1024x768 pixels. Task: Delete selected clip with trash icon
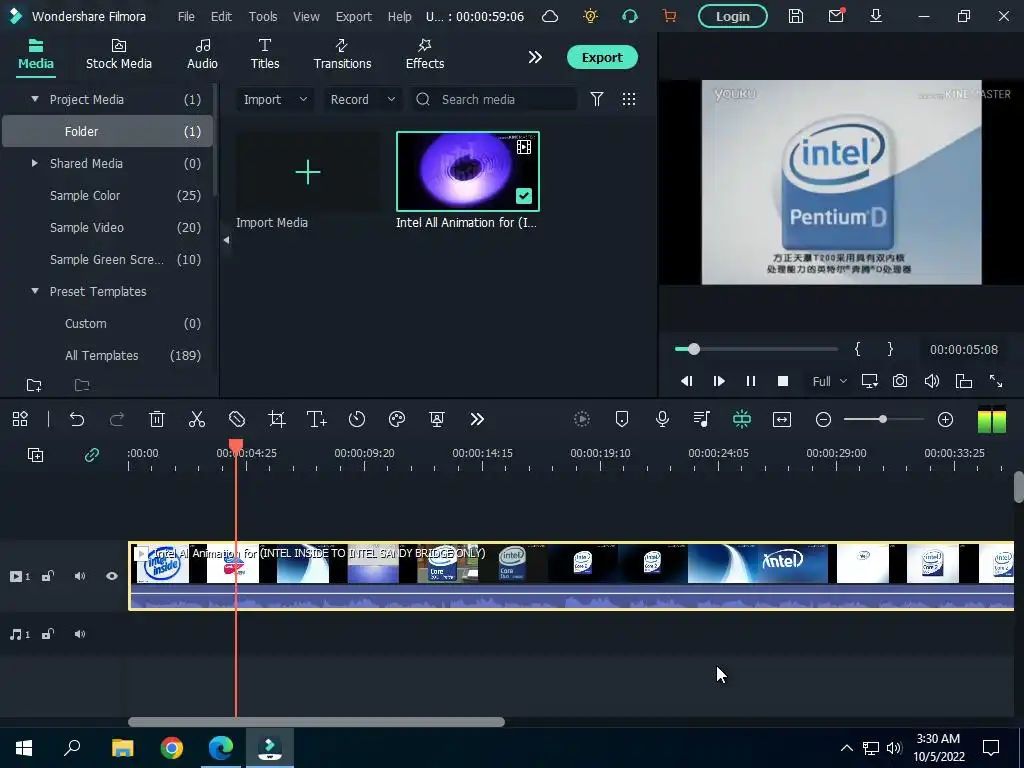pos(157,419)
